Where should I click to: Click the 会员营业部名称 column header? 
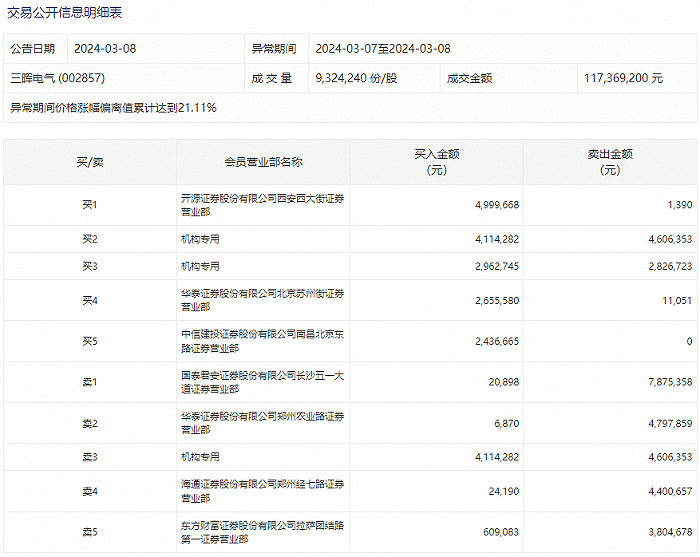pyautogui.click(x=263, y=162)
